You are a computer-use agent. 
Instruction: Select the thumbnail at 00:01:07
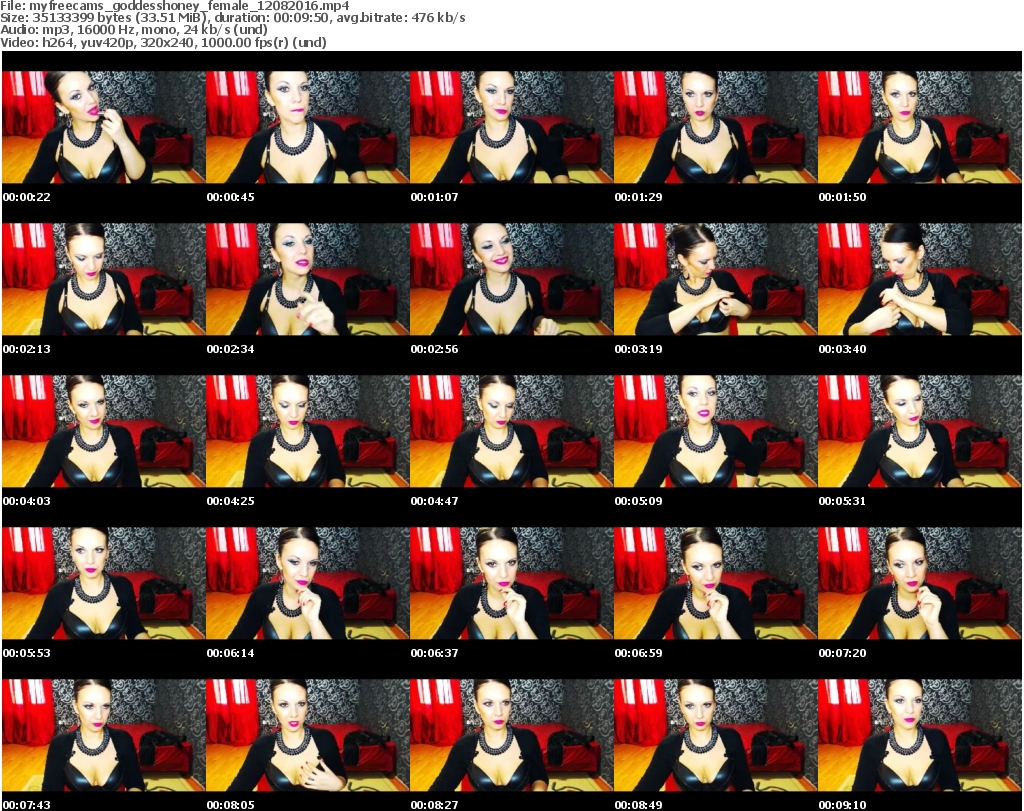pos(511,127)
